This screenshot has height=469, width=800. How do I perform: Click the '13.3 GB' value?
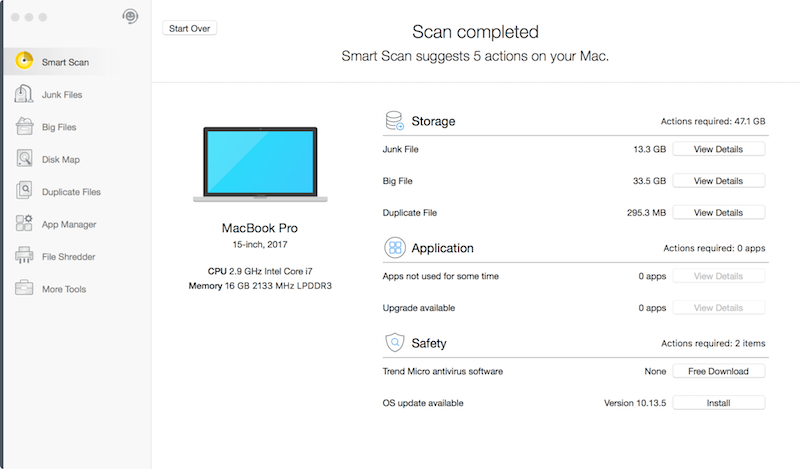[649, 149]
